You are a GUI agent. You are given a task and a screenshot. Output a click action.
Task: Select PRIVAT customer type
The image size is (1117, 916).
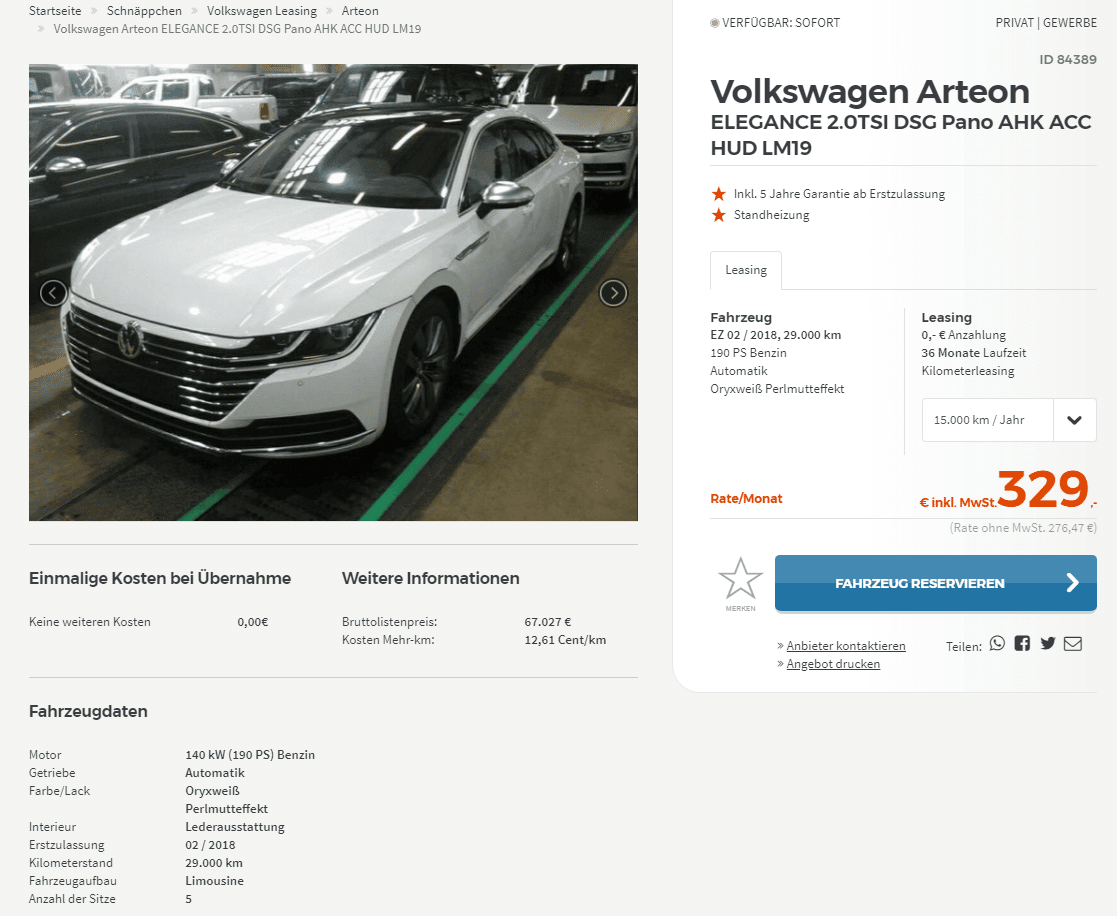[x=1014, y=23]
